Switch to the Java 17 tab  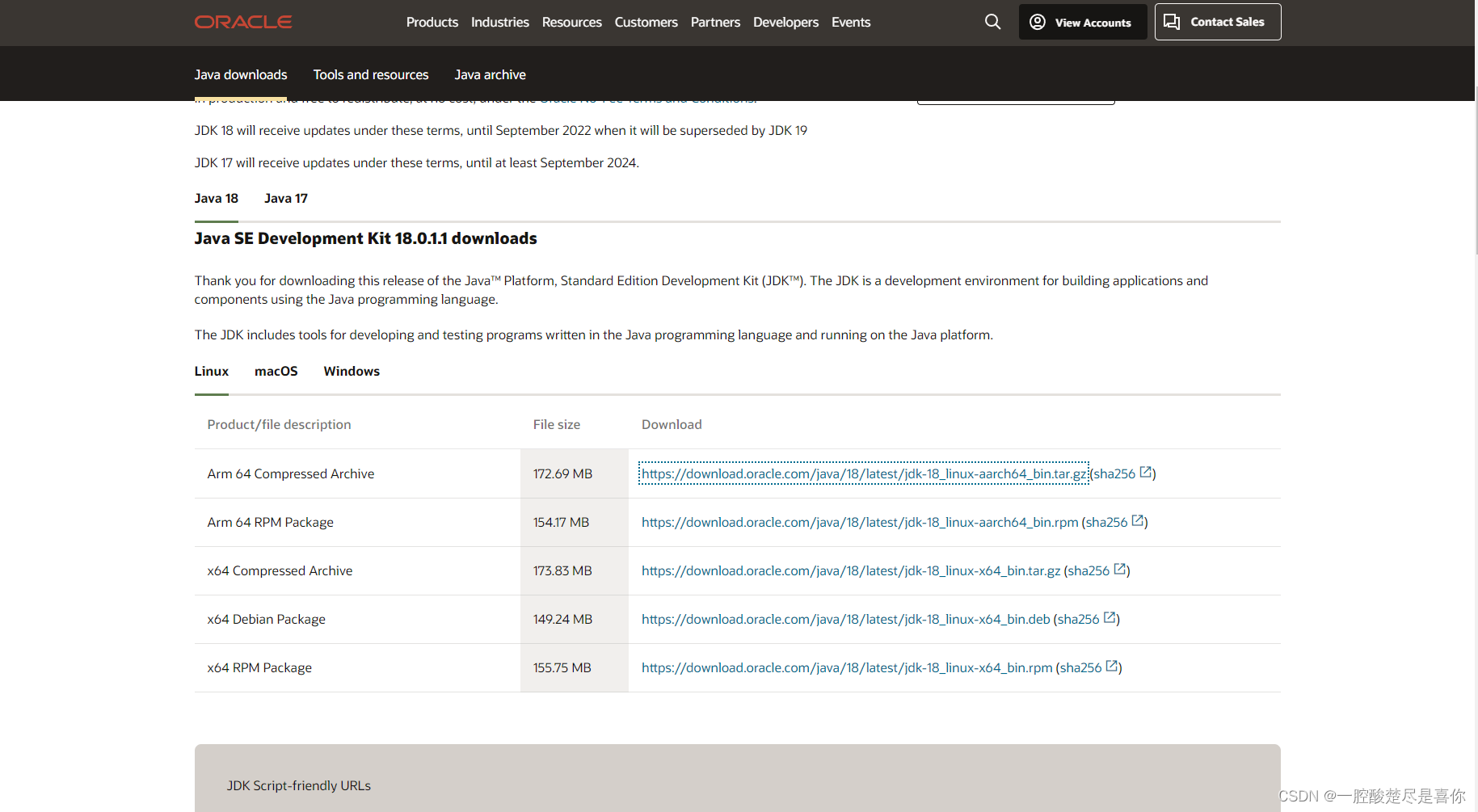pos(286,199)
